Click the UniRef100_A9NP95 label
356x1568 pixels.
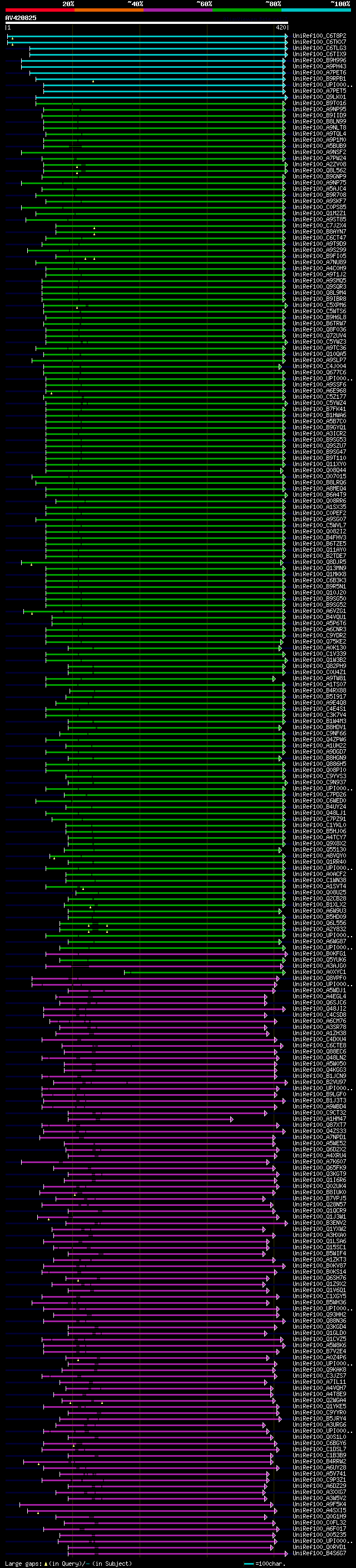[x=319, y=110]
